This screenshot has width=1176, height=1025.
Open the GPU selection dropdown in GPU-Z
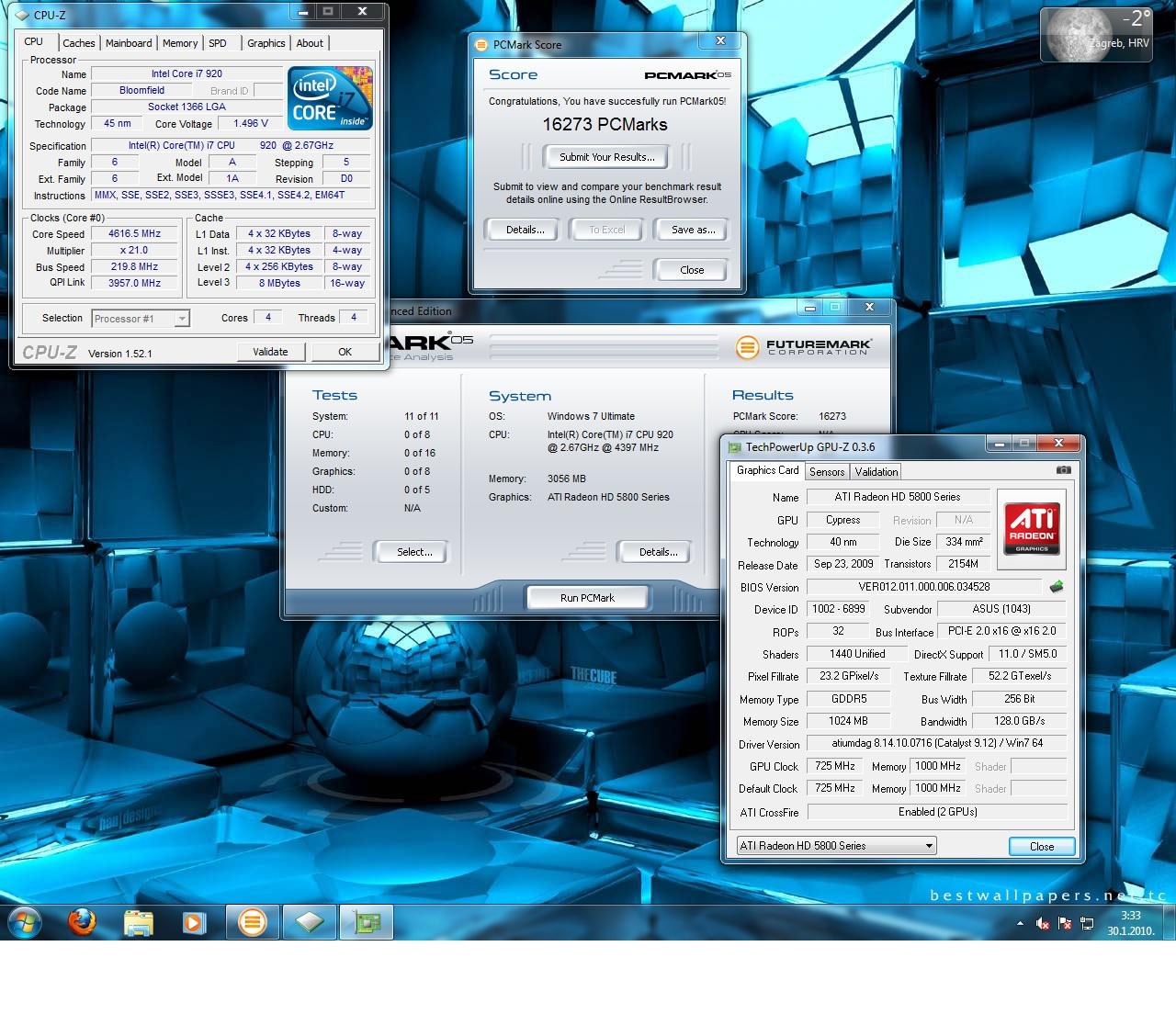coord(837,846)
